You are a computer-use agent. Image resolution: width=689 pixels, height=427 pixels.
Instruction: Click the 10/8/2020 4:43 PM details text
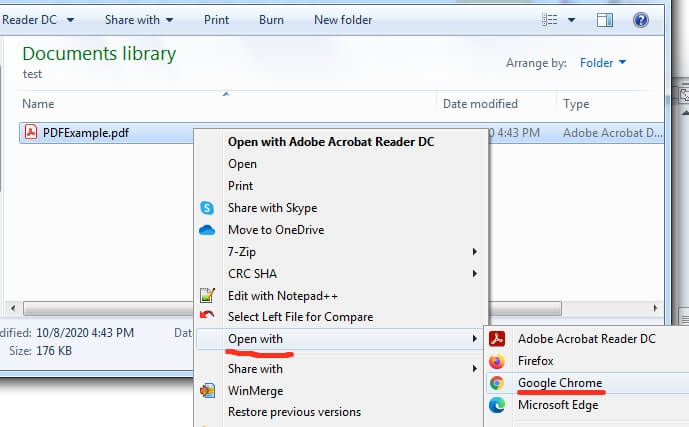(x=85, y=333)
